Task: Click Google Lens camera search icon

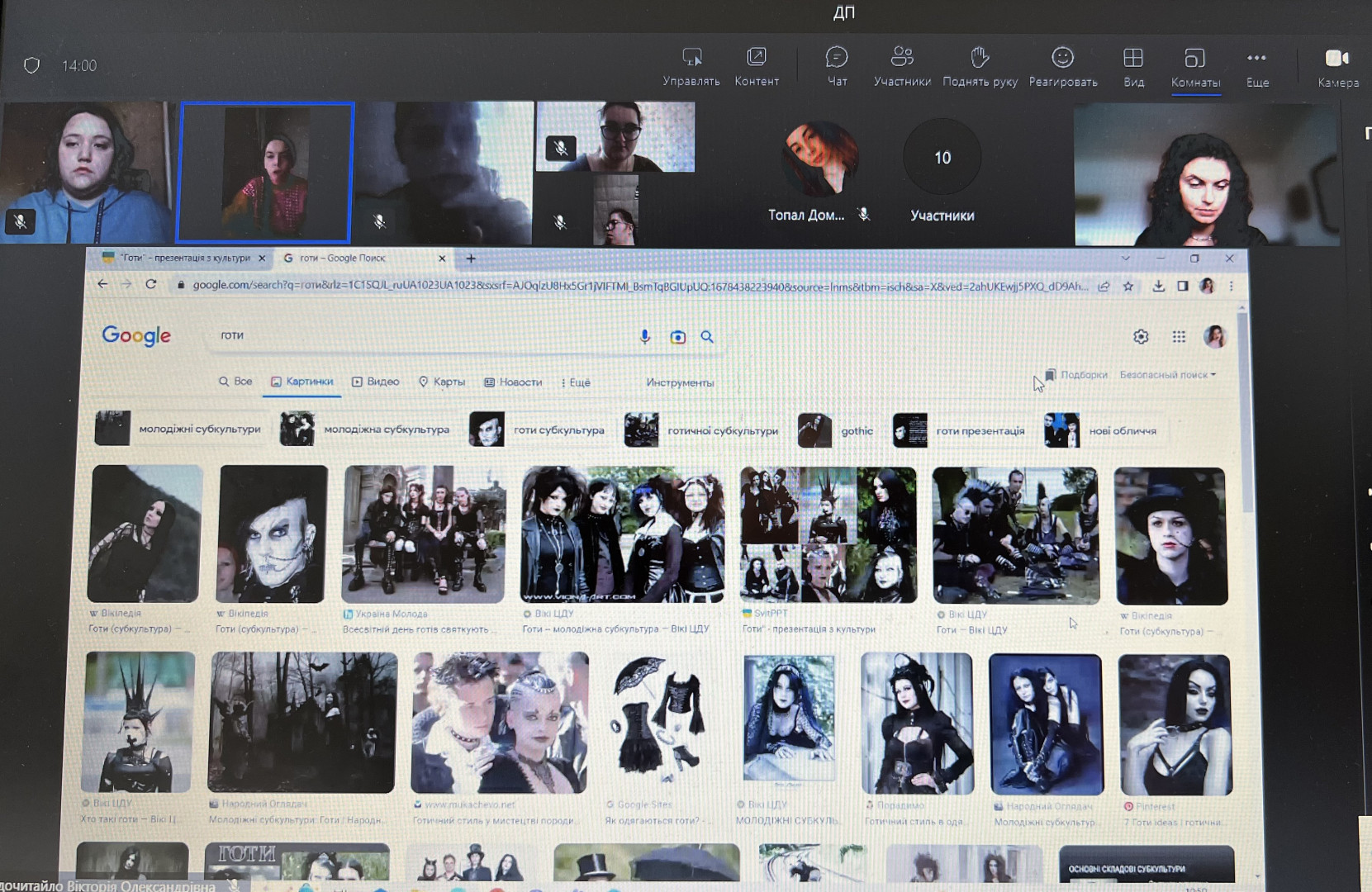Action: pos(677,337)
